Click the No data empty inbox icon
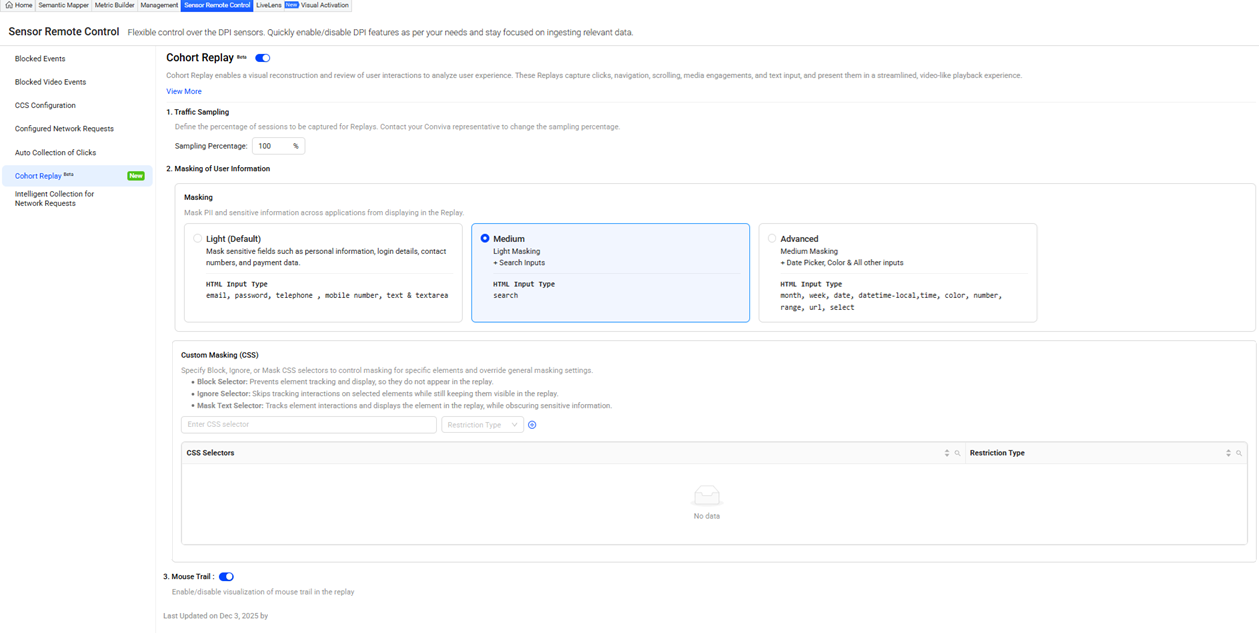 click(706, 496)
